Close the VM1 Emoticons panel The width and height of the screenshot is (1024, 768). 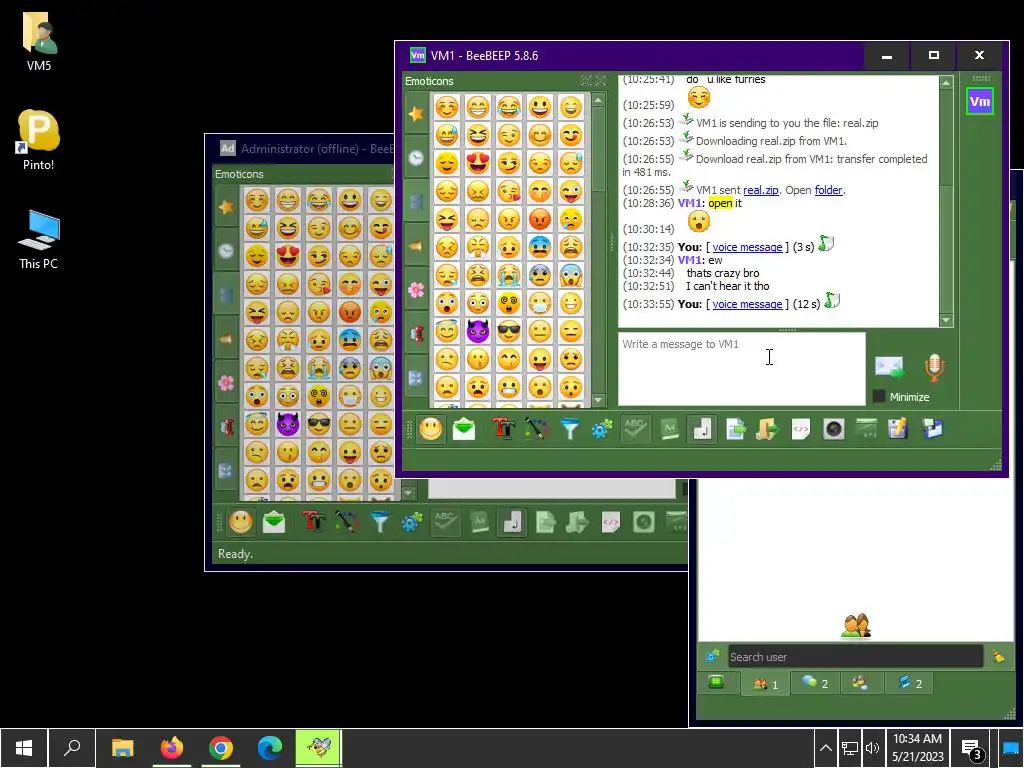(600, 80)
